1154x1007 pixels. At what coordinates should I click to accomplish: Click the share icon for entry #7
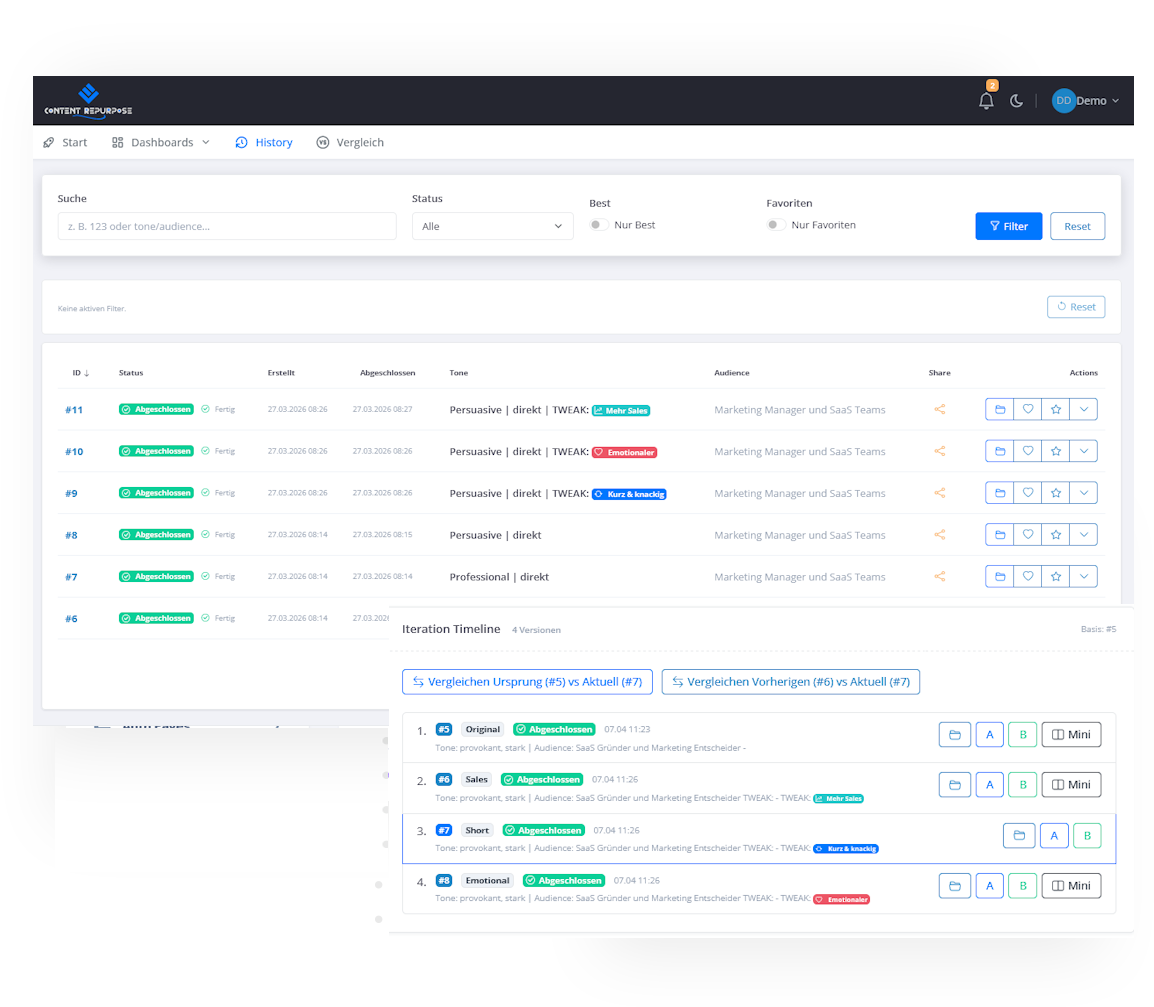coord(940,576)
